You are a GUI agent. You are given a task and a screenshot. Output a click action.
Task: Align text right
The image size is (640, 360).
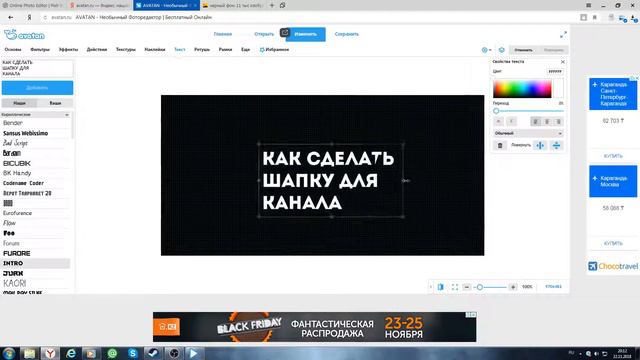coord(558,122)
